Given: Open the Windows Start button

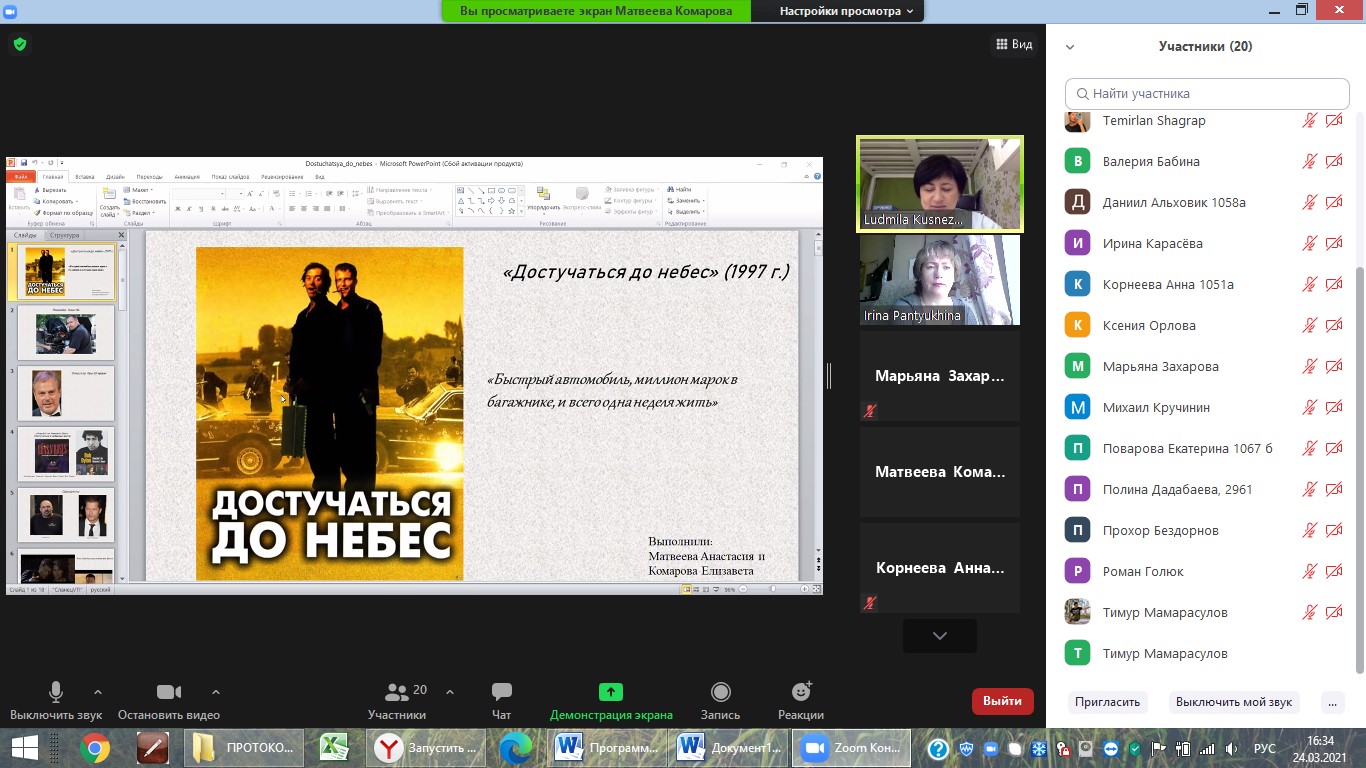Looking at the screenshot, I should [x=24, y=747].
